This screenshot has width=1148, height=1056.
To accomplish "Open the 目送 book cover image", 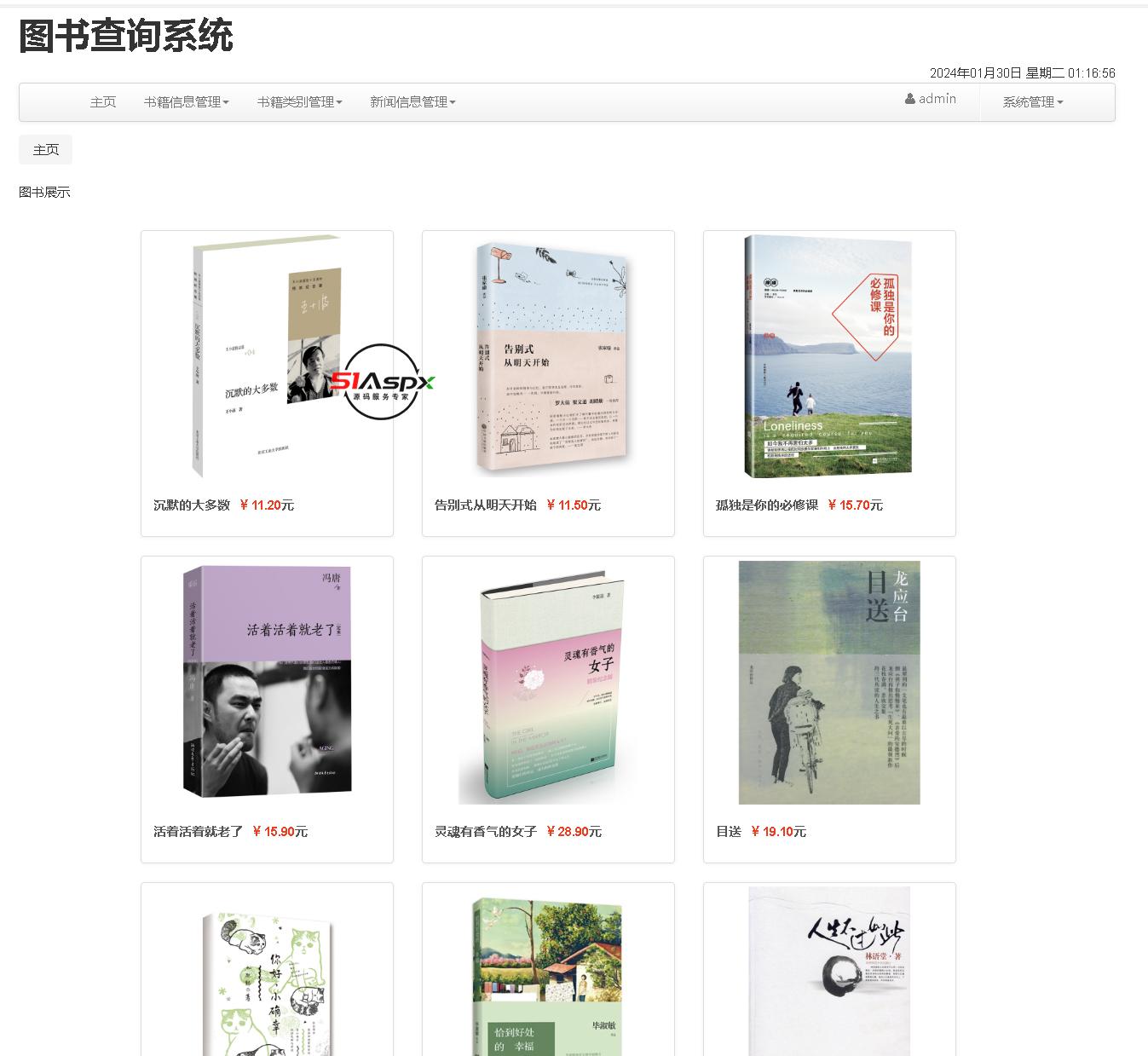I will (x=829, y=682).
